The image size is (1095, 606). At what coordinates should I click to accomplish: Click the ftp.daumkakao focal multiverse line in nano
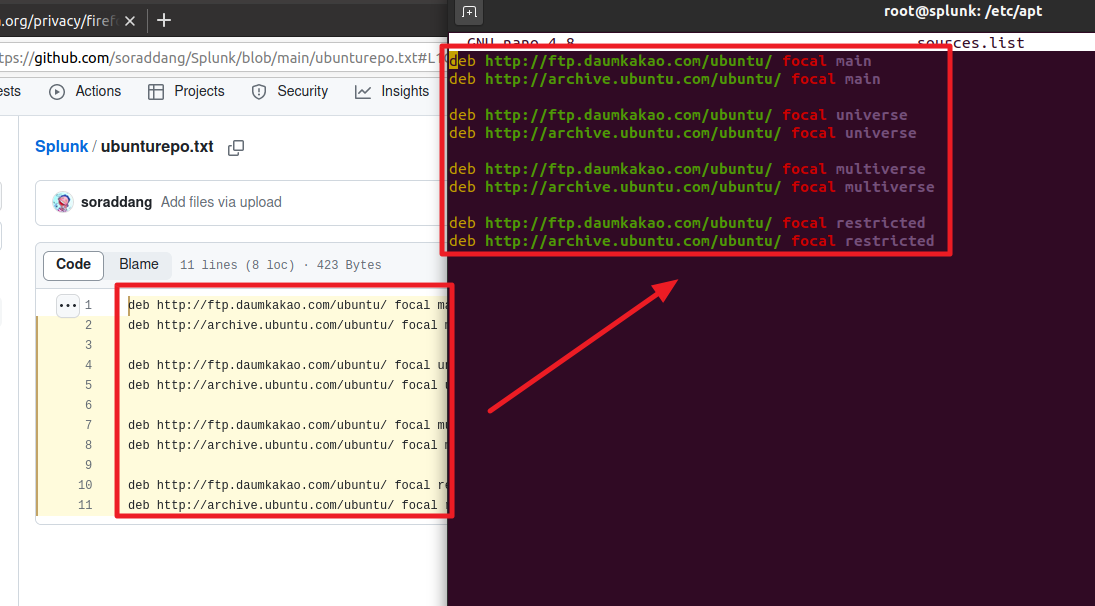tap(687, 169)
